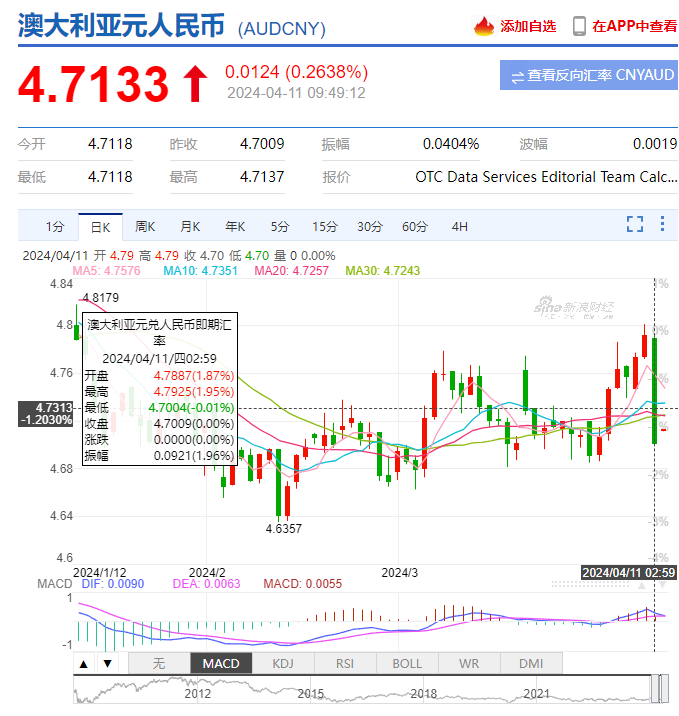Switch chart to 1分 interval
The width and height of the screenshot is (679, 716).
(55, 226)
